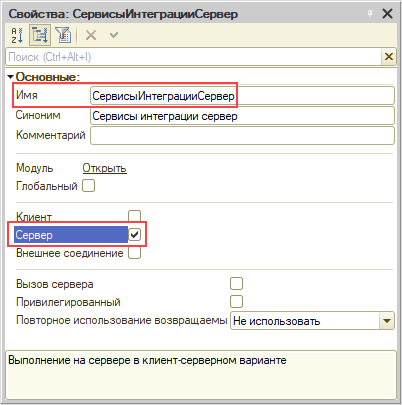Image resolution: width=402 pixels, height=405 pixels.
Task: Tick the Вызов сервера checkbox
Action: coord(236,284)
